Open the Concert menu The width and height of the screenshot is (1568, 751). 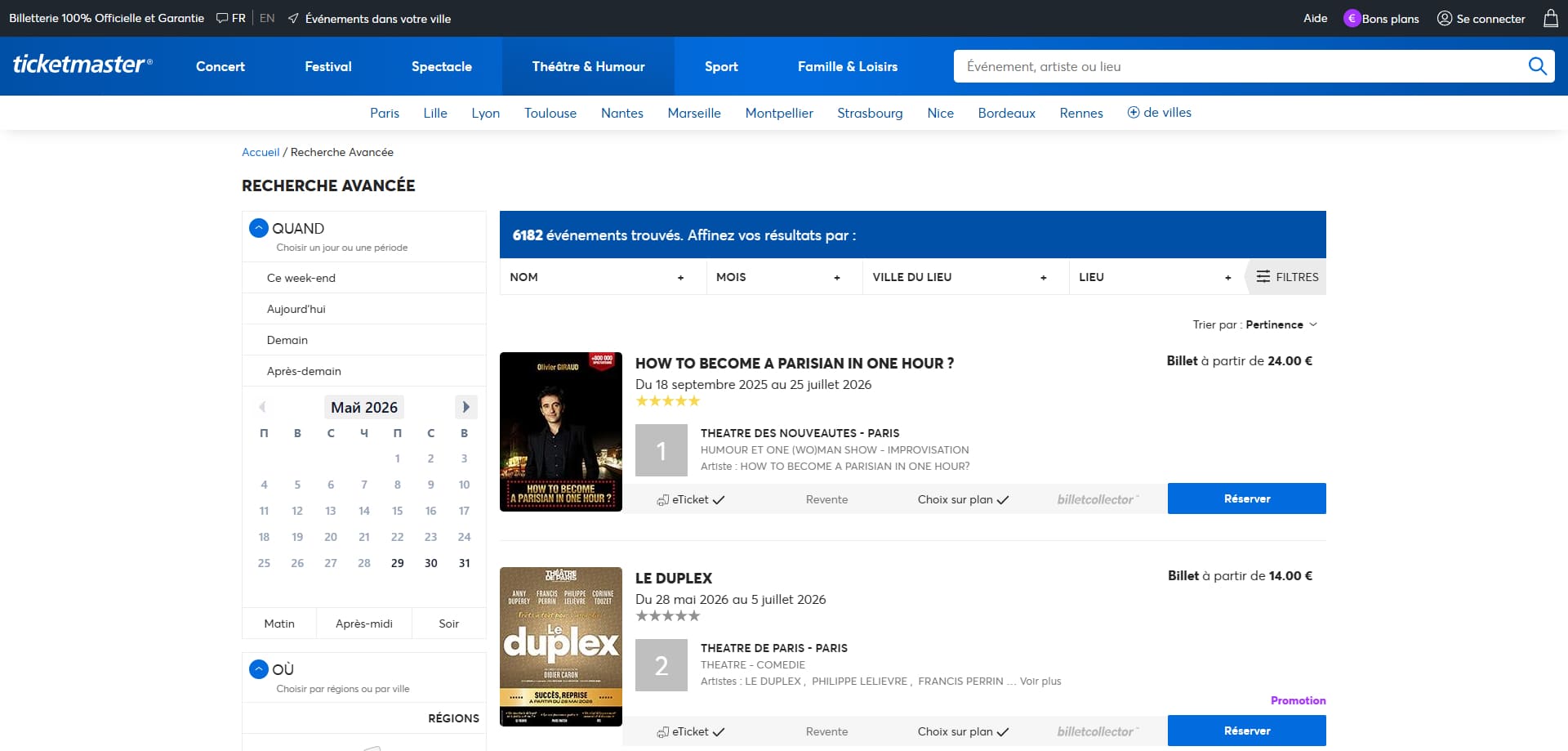coord(220,66)
